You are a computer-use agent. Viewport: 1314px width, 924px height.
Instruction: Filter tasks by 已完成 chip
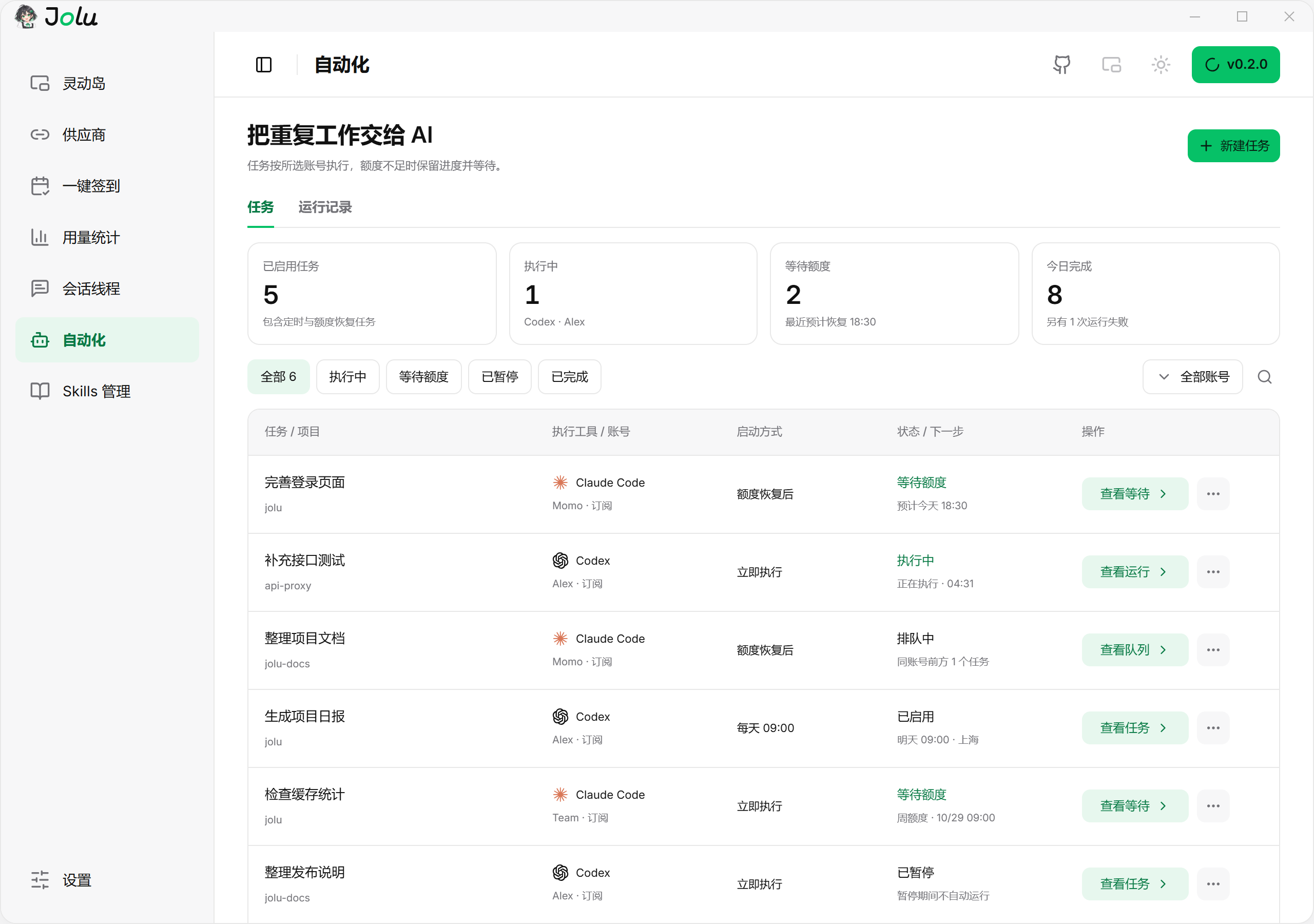tap(569, 377)
